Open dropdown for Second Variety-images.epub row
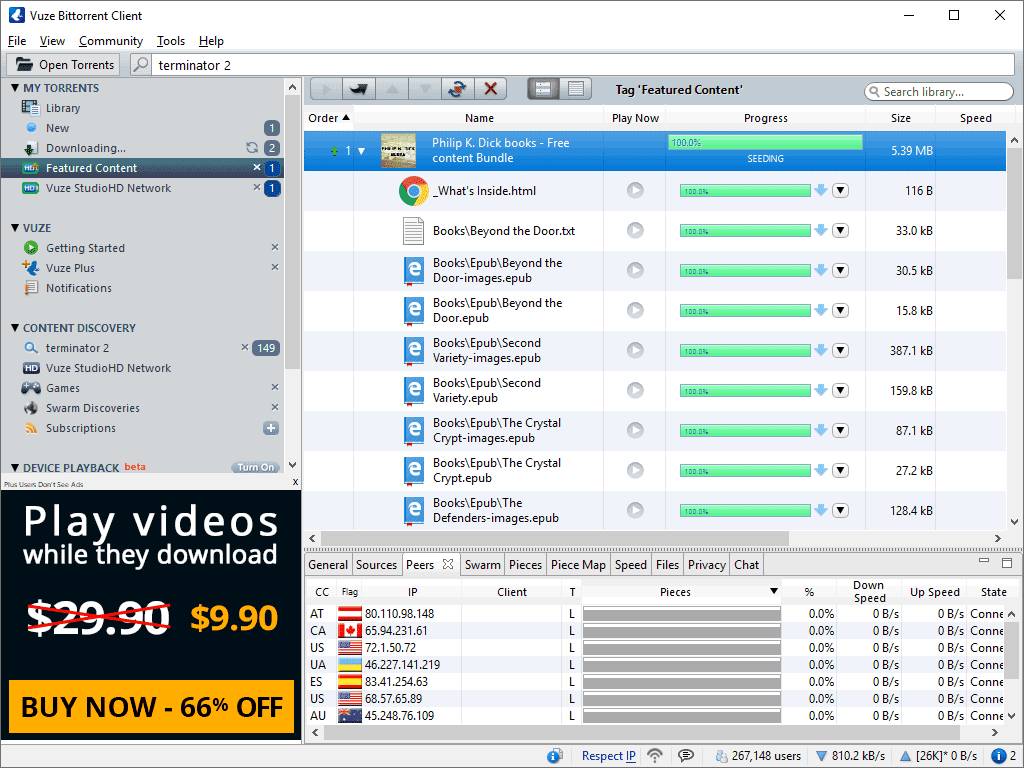The width and height of the screenshot is (1024, 768). pos(840,351)
